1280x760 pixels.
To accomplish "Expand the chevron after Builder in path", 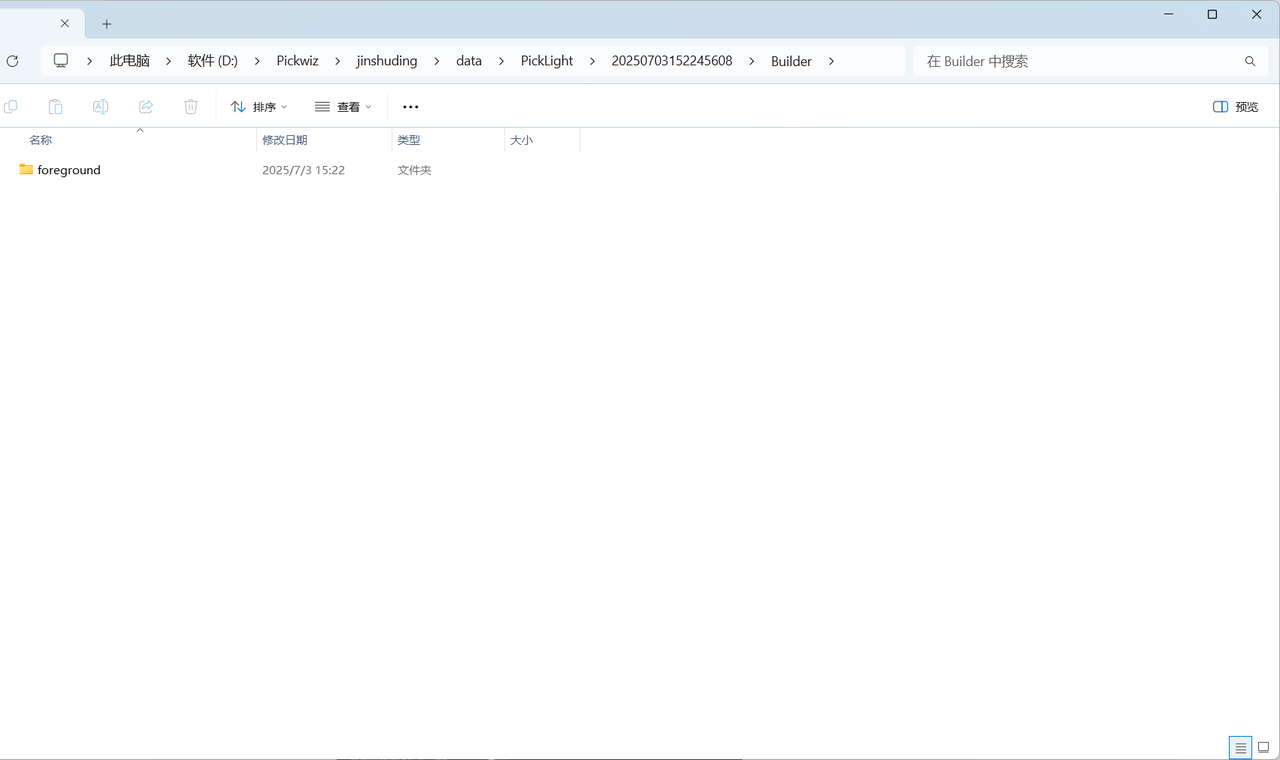I will pos(831,61).
